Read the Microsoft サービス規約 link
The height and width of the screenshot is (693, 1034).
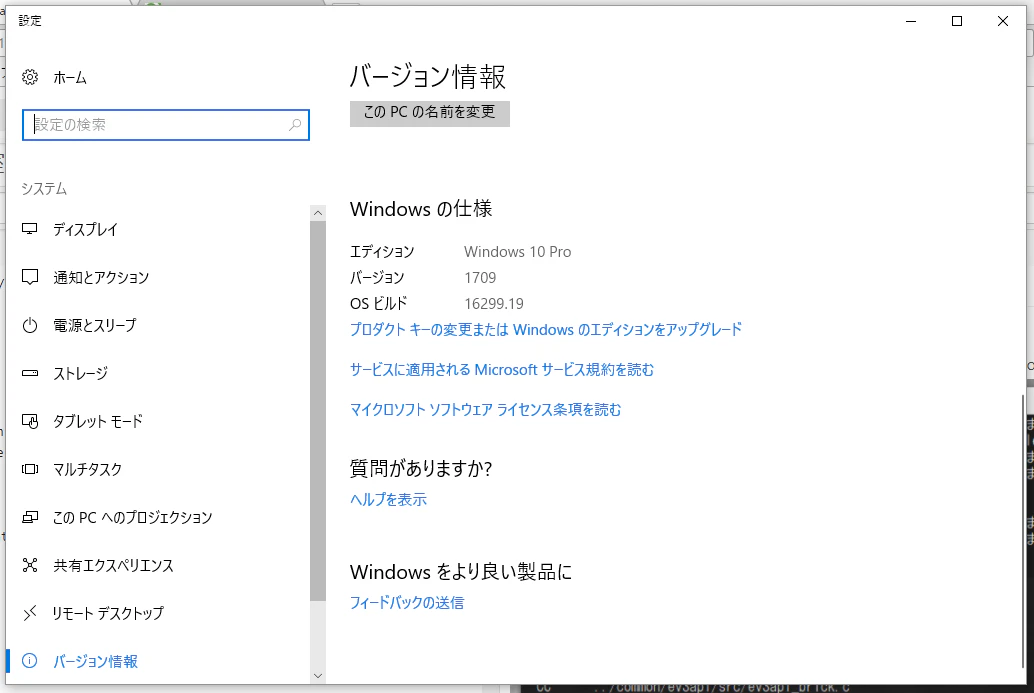[501, 369]
